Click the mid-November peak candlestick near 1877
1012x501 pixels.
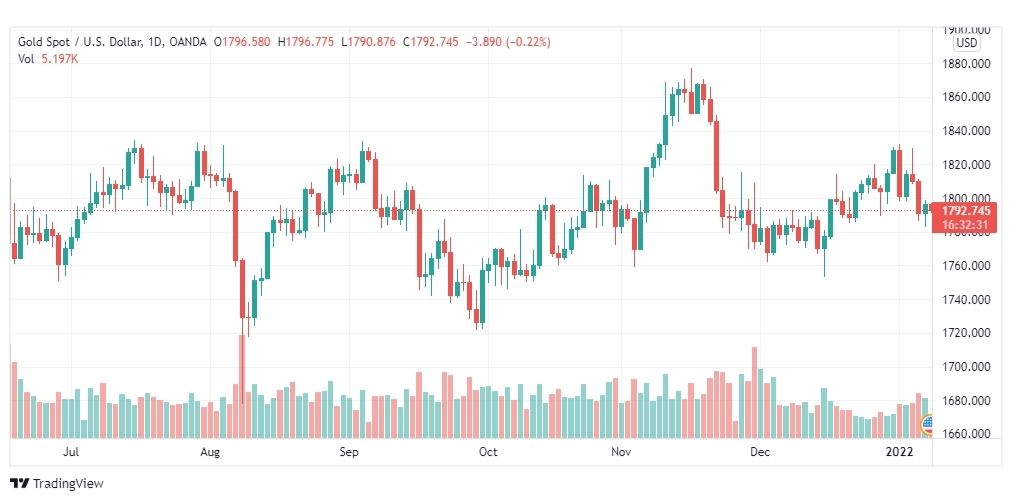691,91
